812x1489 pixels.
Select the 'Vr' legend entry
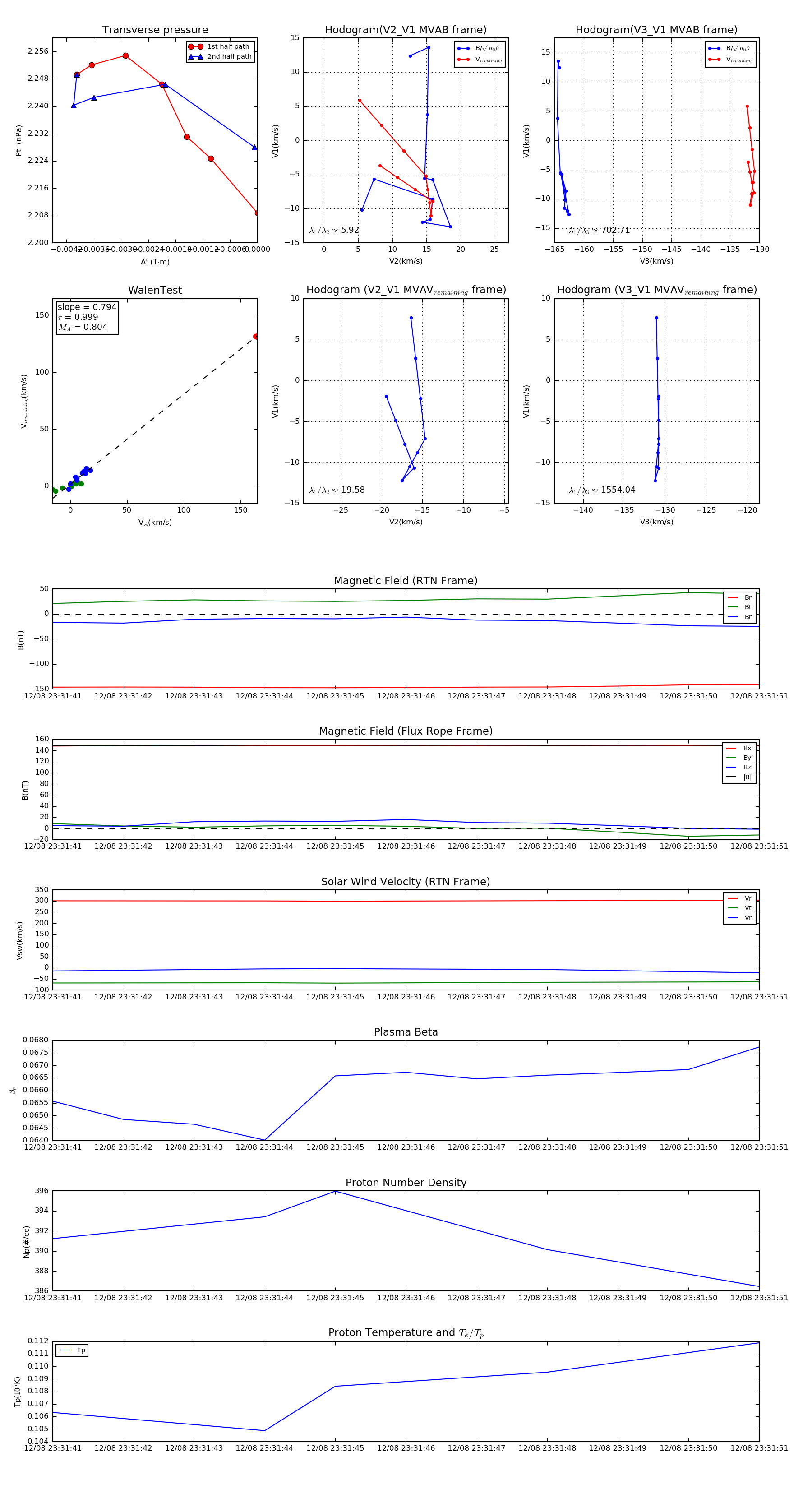740,899
